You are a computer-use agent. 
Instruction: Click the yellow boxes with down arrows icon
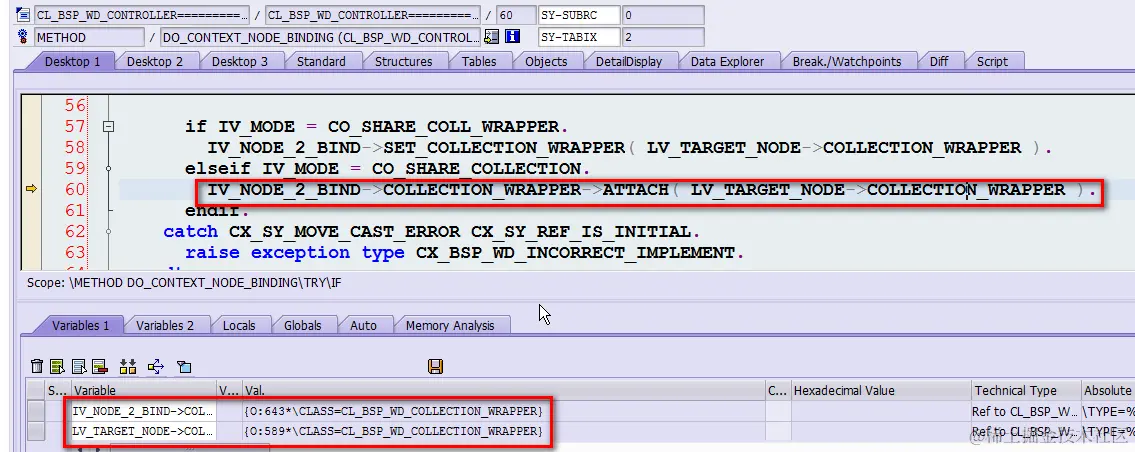point(128,367)
